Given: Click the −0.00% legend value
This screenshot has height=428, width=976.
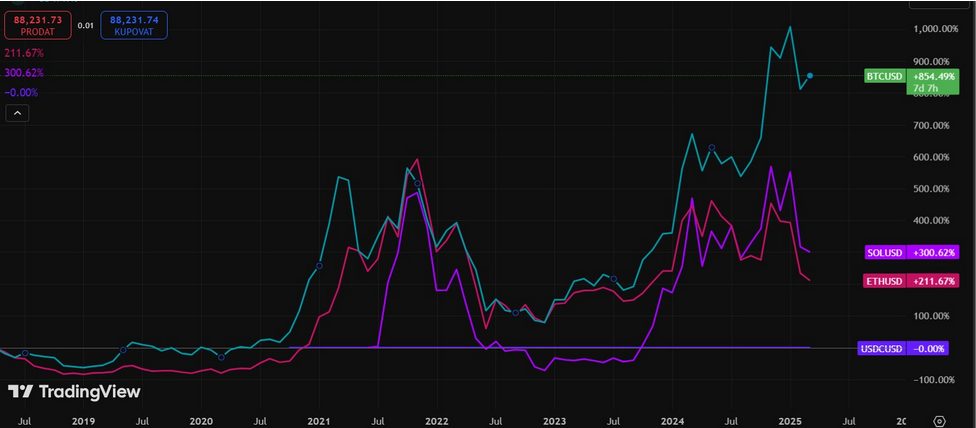Looking at the screenshot, I should pos(21,92).
